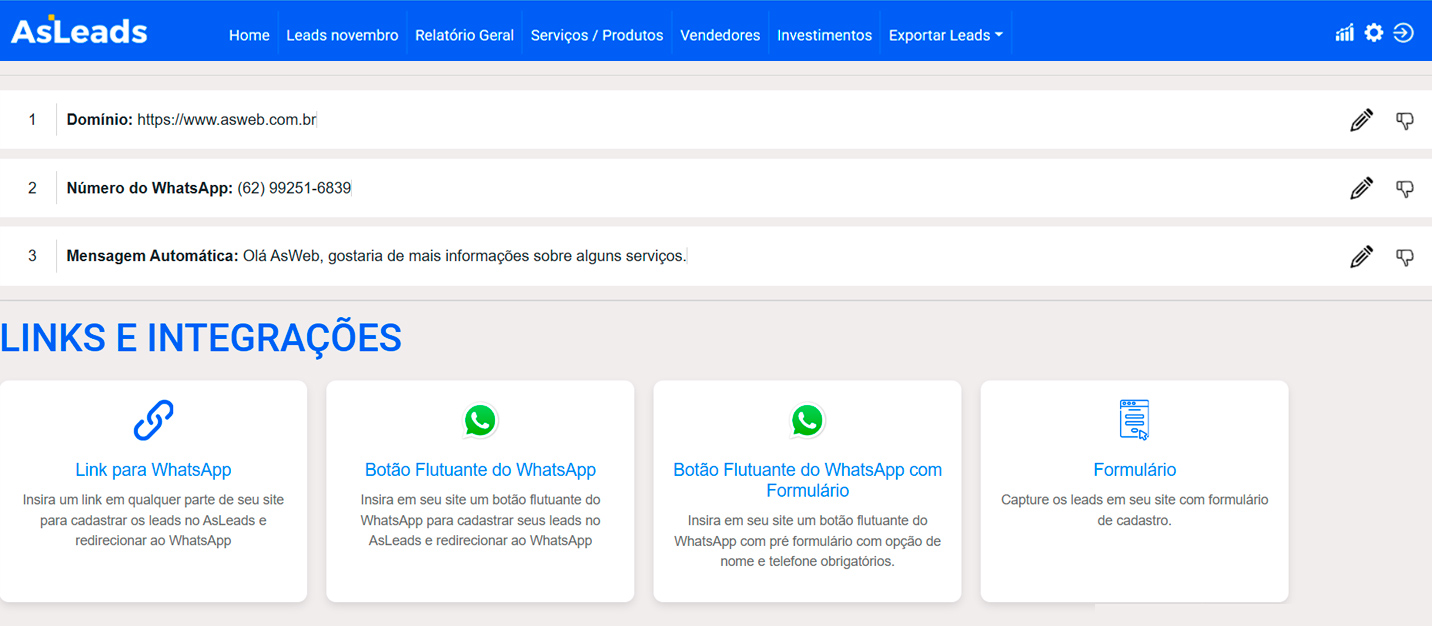Screen dimensions: 1432x626
Task: Edit the Número do WhatsApp pencil icon
Action: tap(1361, 188)
